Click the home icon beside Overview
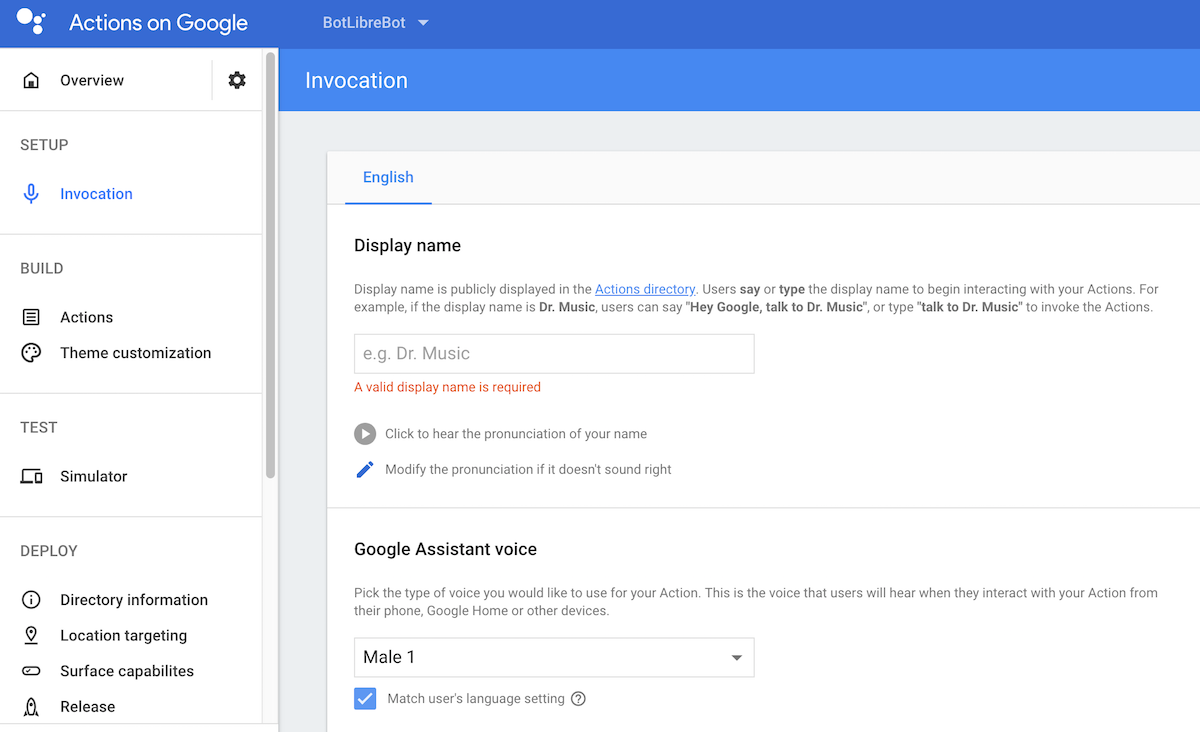1200x732 pixels. click(31, 80)
